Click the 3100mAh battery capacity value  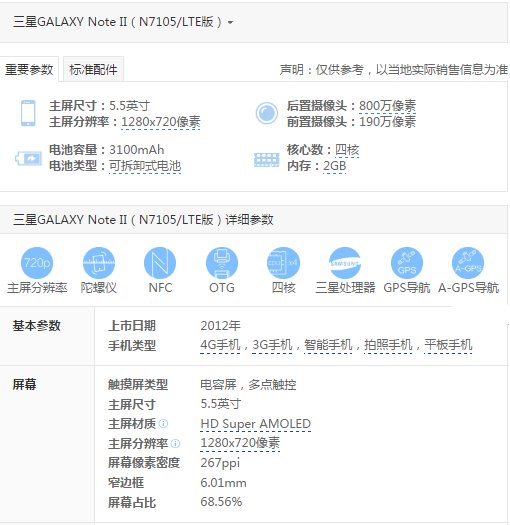[x=137, y=150]
